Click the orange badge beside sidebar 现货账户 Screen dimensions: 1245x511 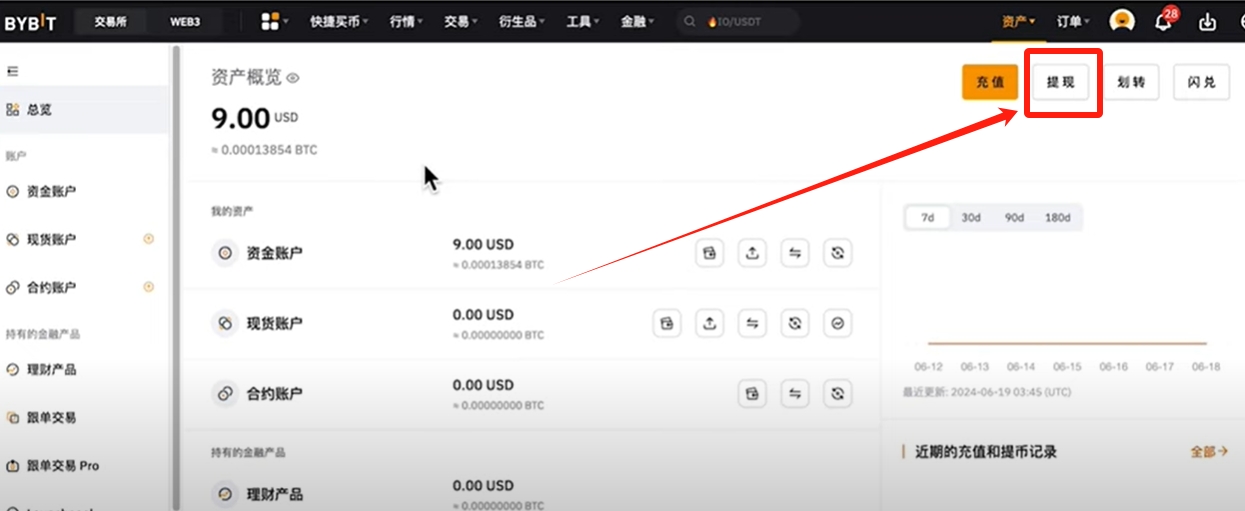click(149, 239)
